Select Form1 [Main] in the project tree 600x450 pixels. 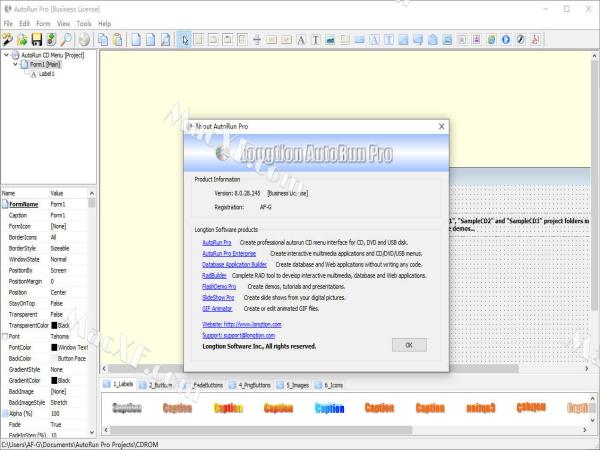[x=45, y=64]
